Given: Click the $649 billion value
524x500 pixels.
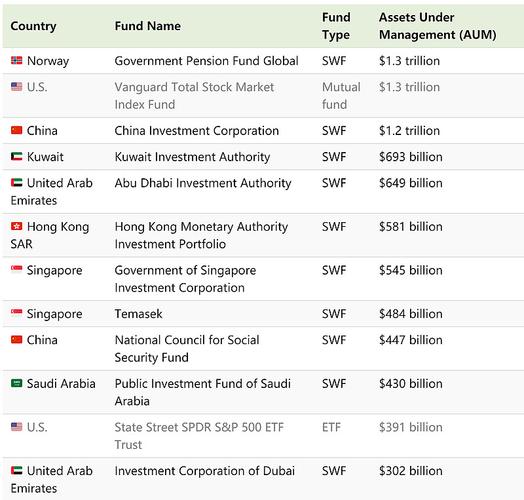Looking at the screenshot, I should click(411, 183).
